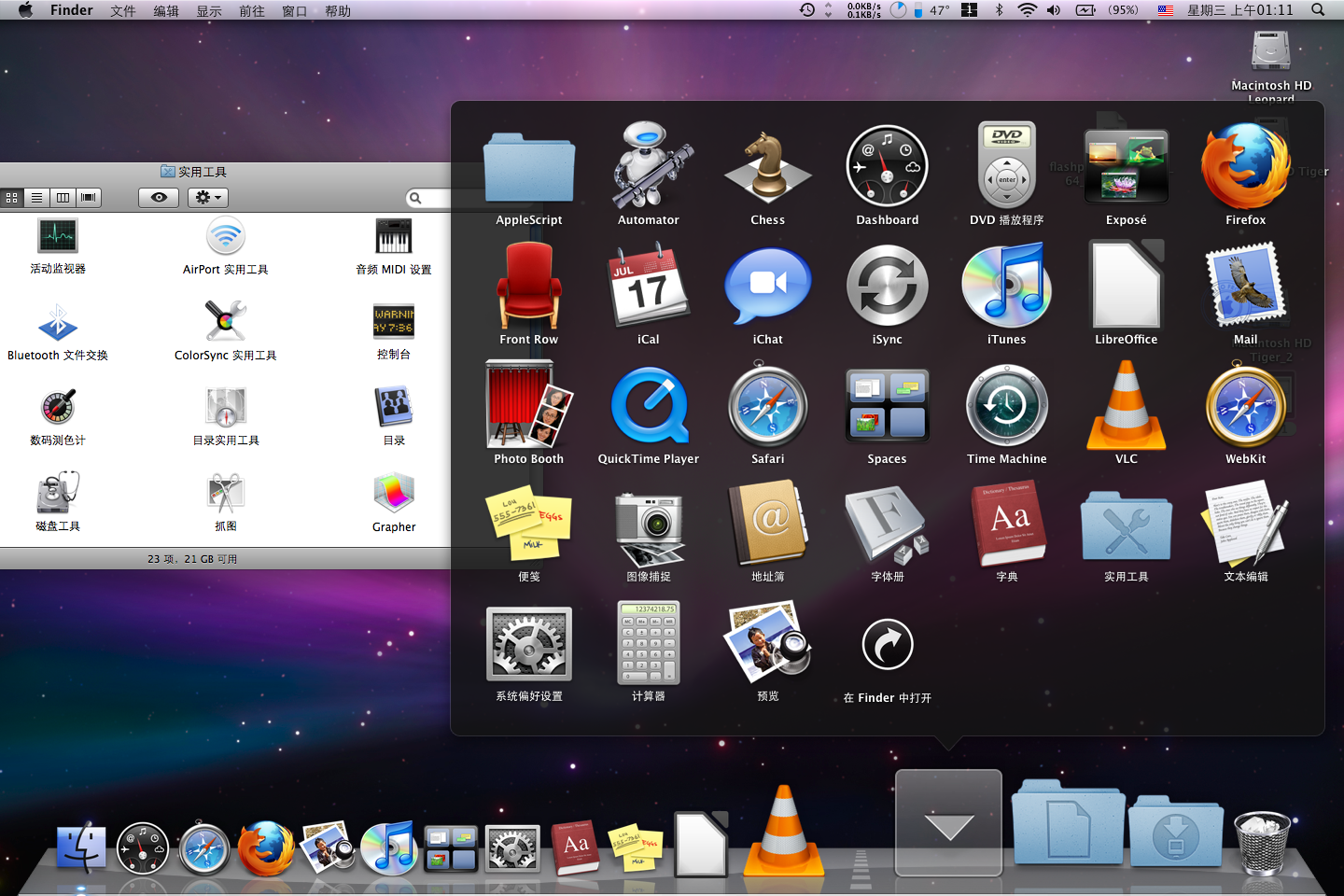Open the volume control in menu bar

pos(1054,10)
